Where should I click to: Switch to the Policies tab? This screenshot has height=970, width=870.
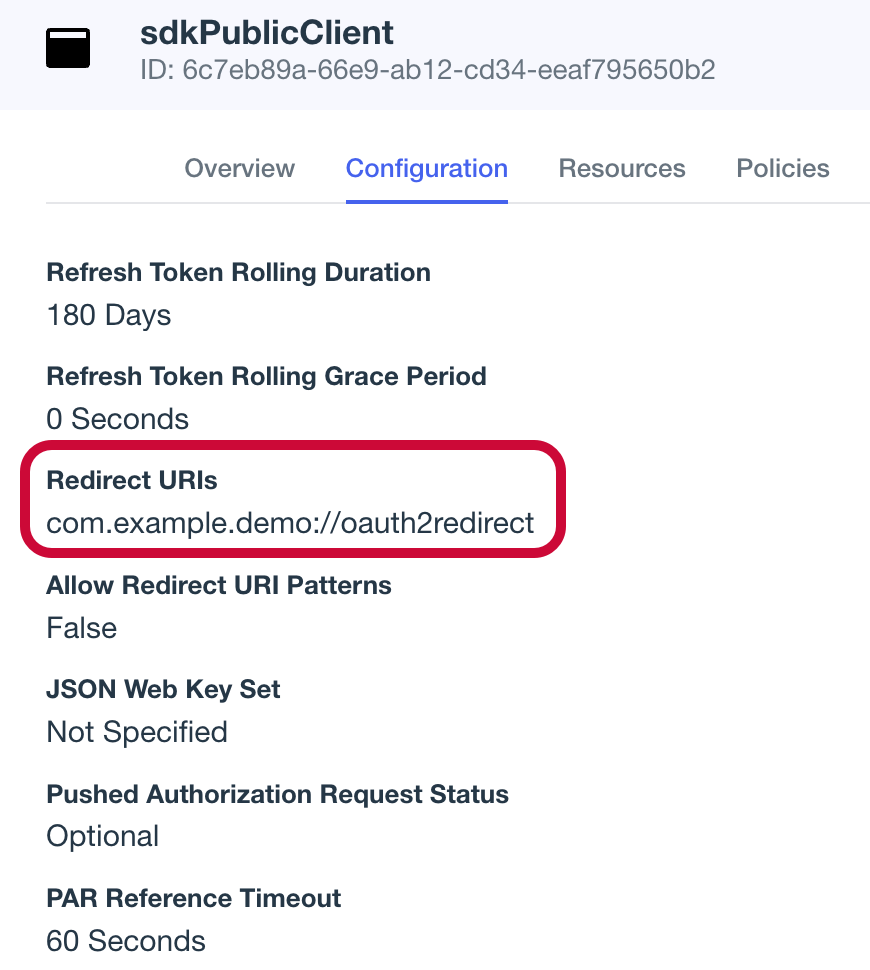[x=782, y=168]
